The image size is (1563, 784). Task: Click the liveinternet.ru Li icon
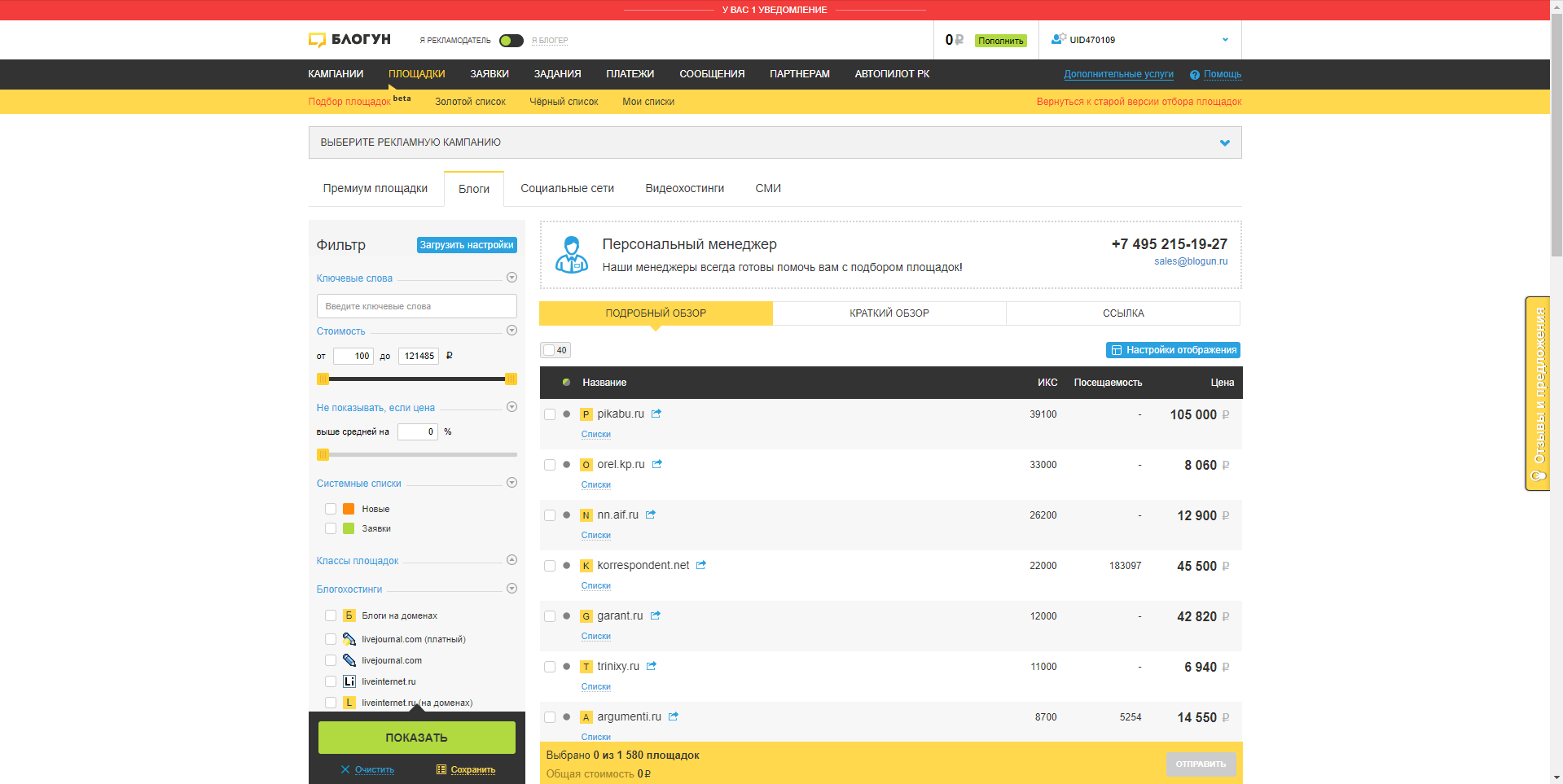tap(349, 681)
